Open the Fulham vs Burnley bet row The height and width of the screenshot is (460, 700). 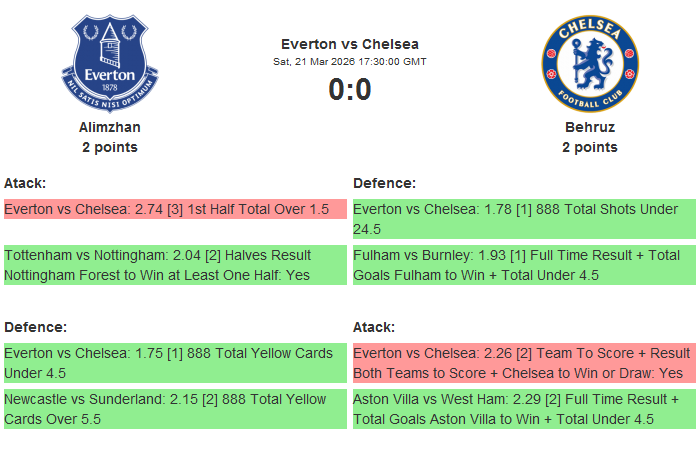[x=524, y=265]
